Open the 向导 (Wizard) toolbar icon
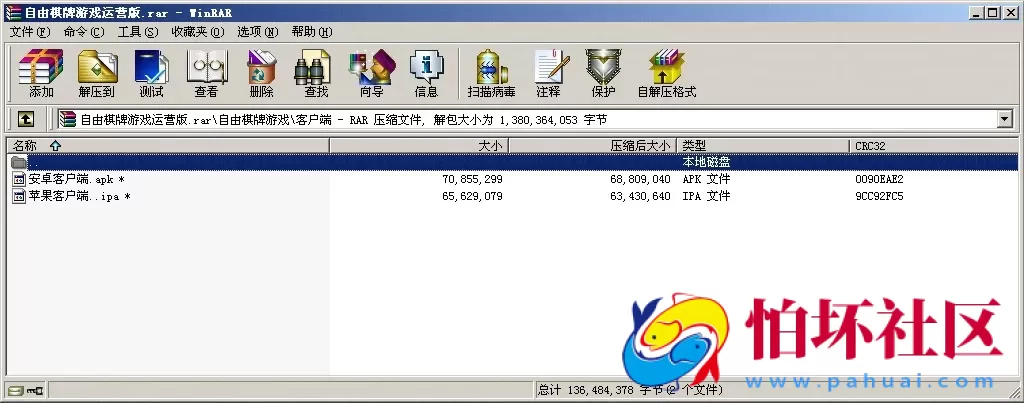Screen dimensions: 1024x403 pos(372,73)
